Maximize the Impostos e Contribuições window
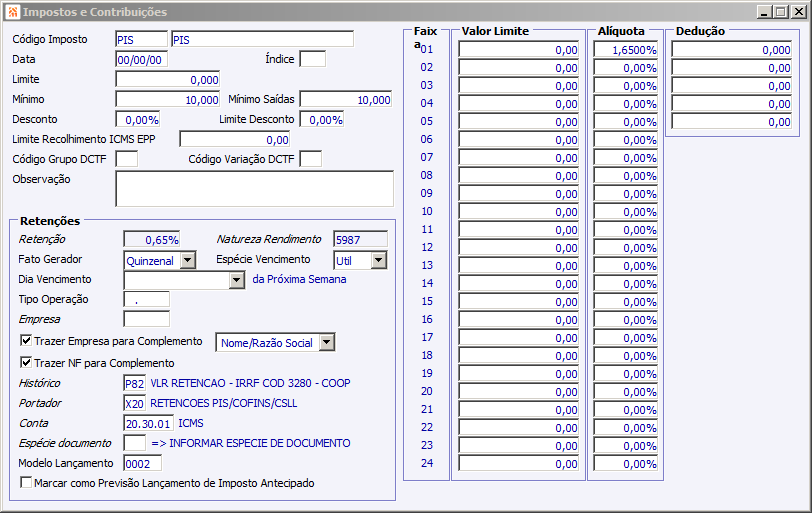812x513 pixels. tap(781, 12)
